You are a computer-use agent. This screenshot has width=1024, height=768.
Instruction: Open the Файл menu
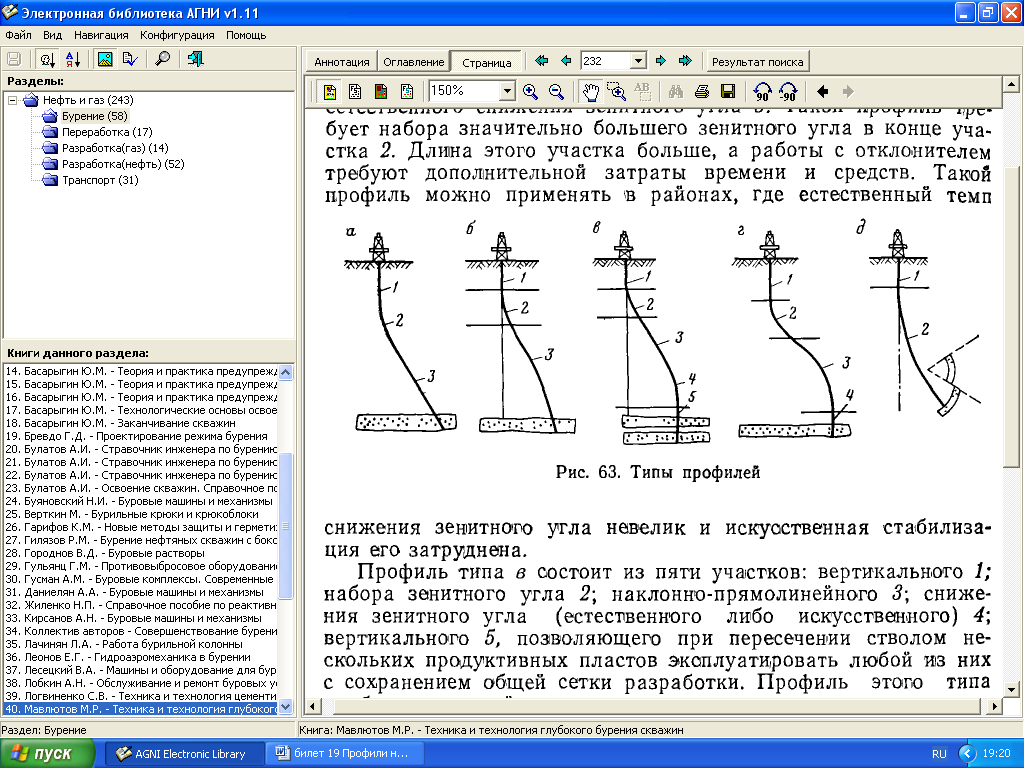(18, 35)
